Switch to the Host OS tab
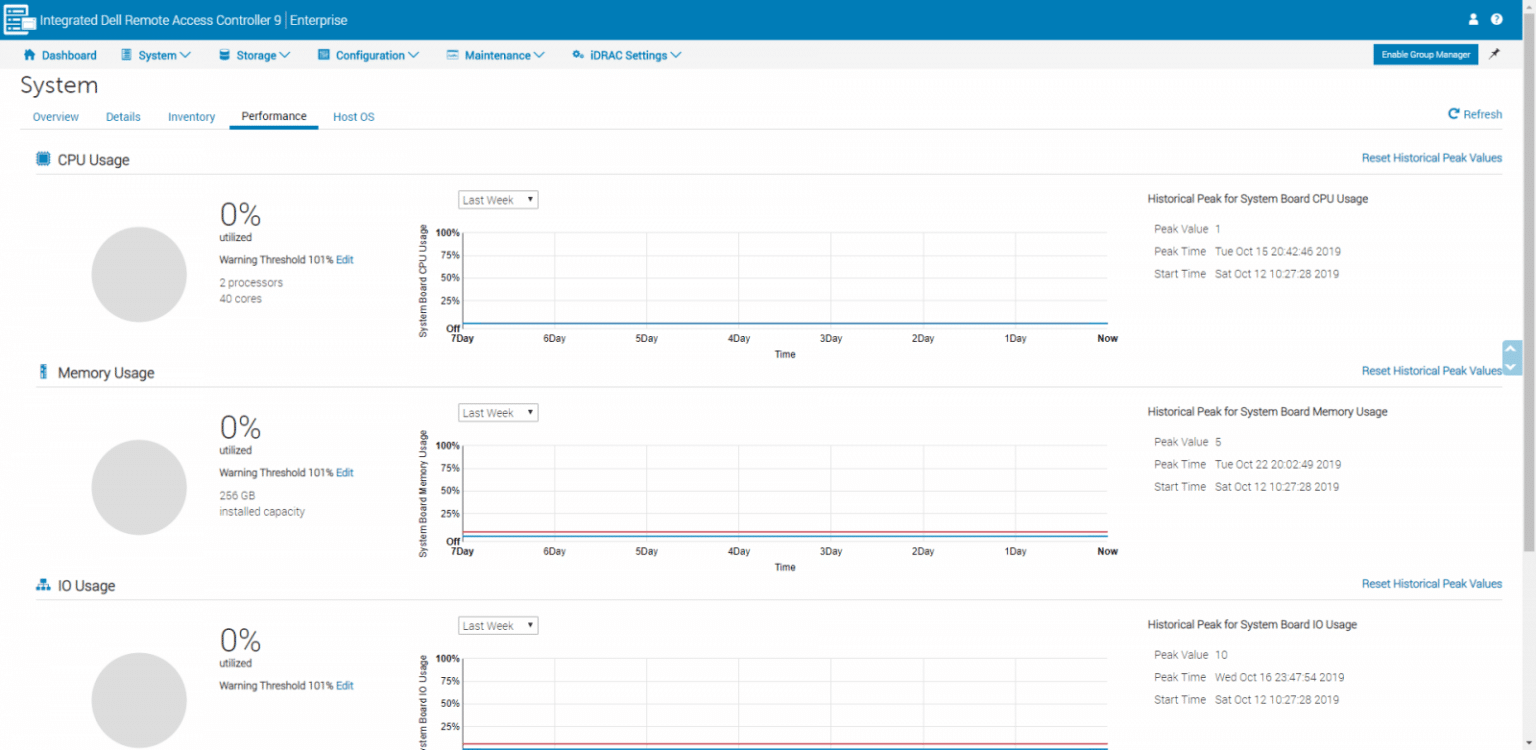This screenshot has width=1536, height=750. click(x=353, y=117)
